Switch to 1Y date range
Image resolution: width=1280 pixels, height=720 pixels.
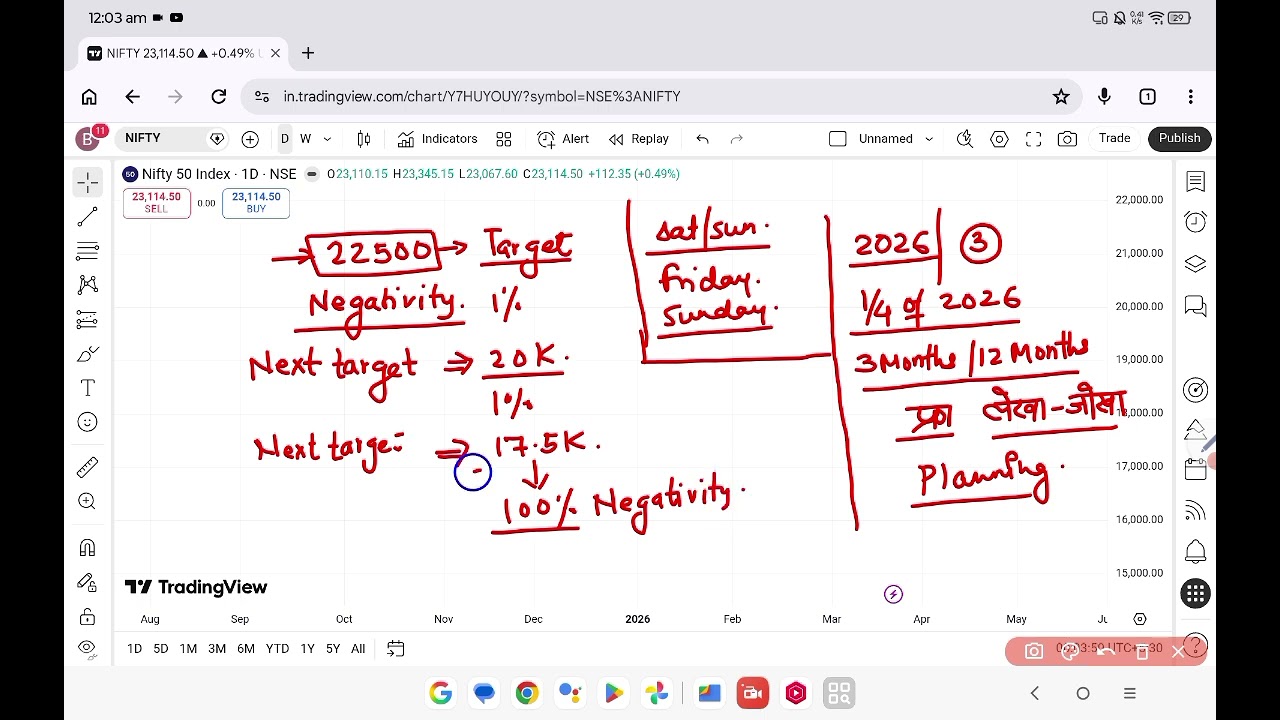pyautogui.click(x=307, y=649)
